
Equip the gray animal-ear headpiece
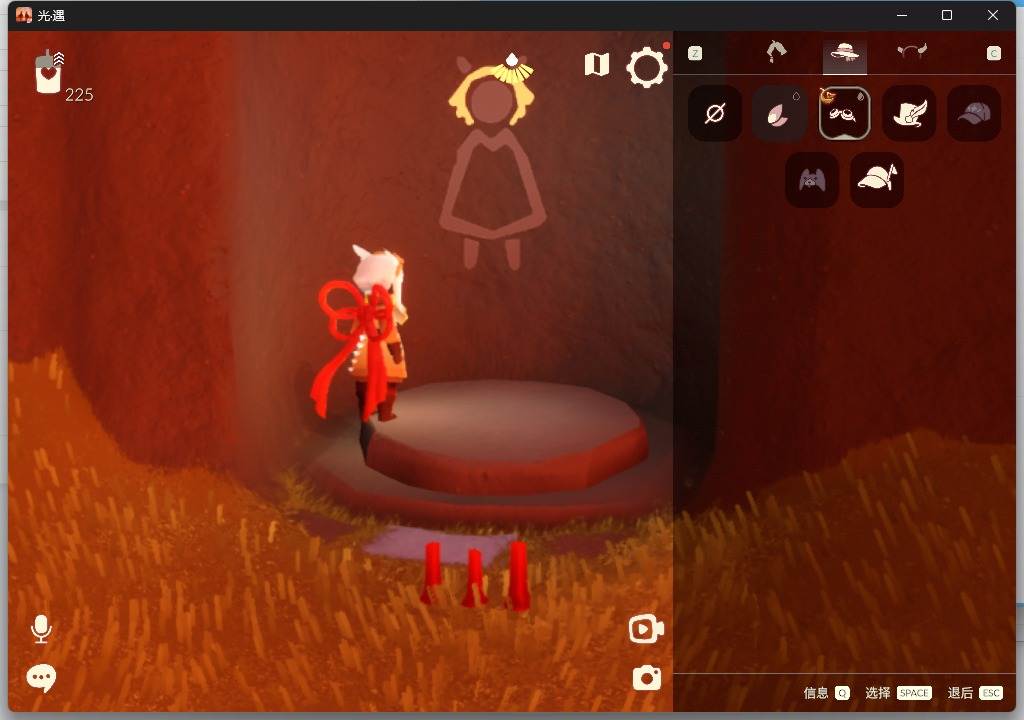812,179
